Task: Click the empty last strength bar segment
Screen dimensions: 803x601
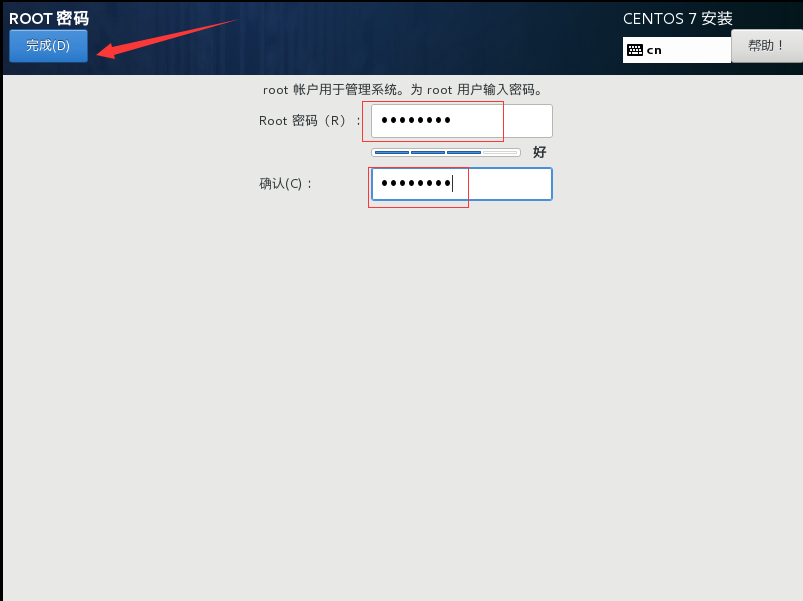Action: pyautogui.click(x=500, y=153)
